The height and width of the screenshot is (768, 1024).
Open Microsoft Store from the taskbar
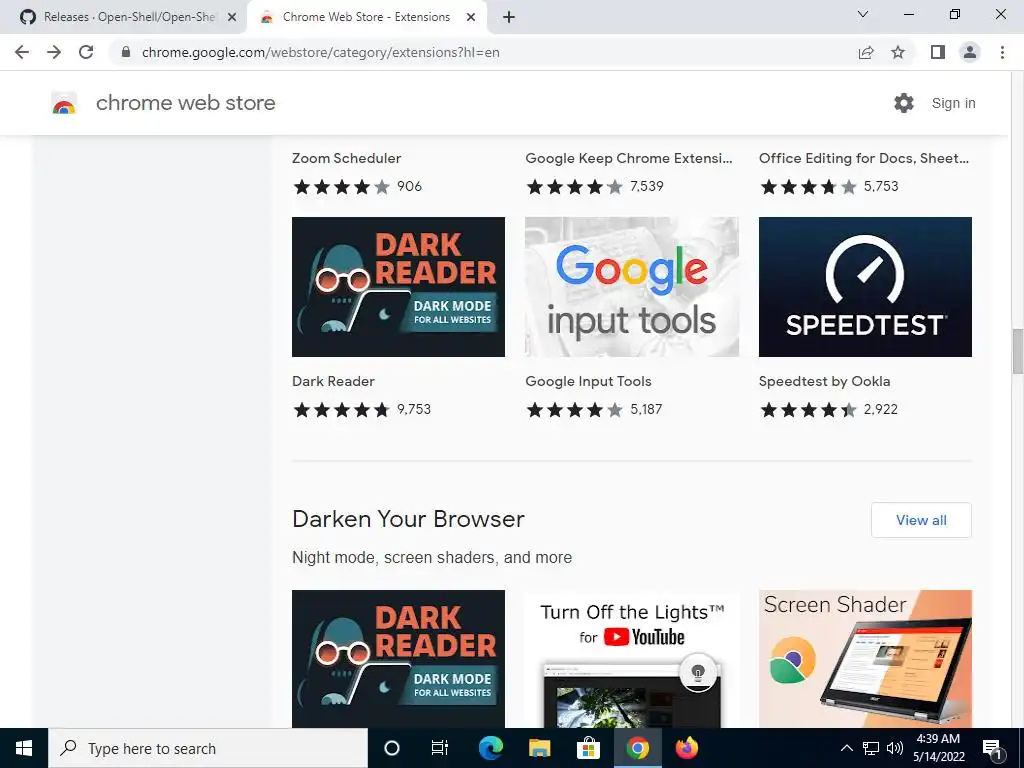(588, 748)
